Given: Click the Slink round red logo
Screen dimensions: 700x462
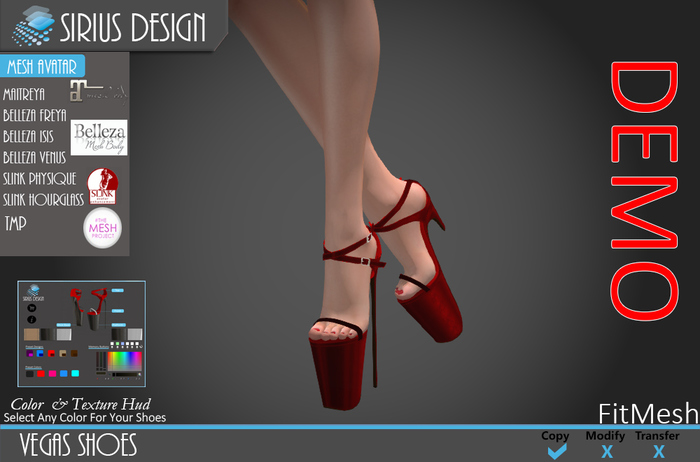Looking at the screenshot, I should [103, 186].
